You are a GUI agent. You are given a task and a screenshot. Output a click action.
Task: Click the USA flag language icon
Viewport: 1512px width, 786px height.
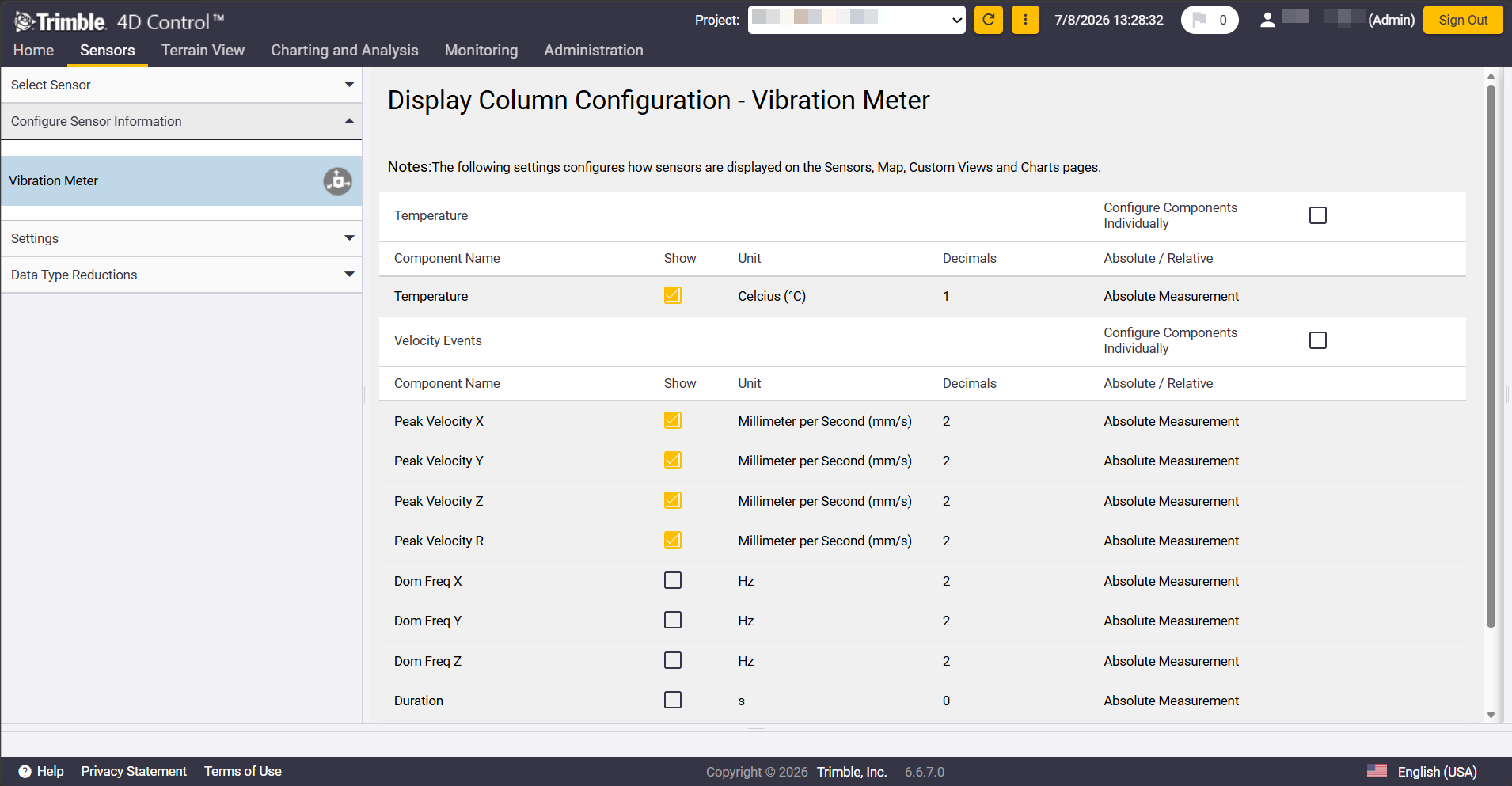click(x=1377, y=771)
